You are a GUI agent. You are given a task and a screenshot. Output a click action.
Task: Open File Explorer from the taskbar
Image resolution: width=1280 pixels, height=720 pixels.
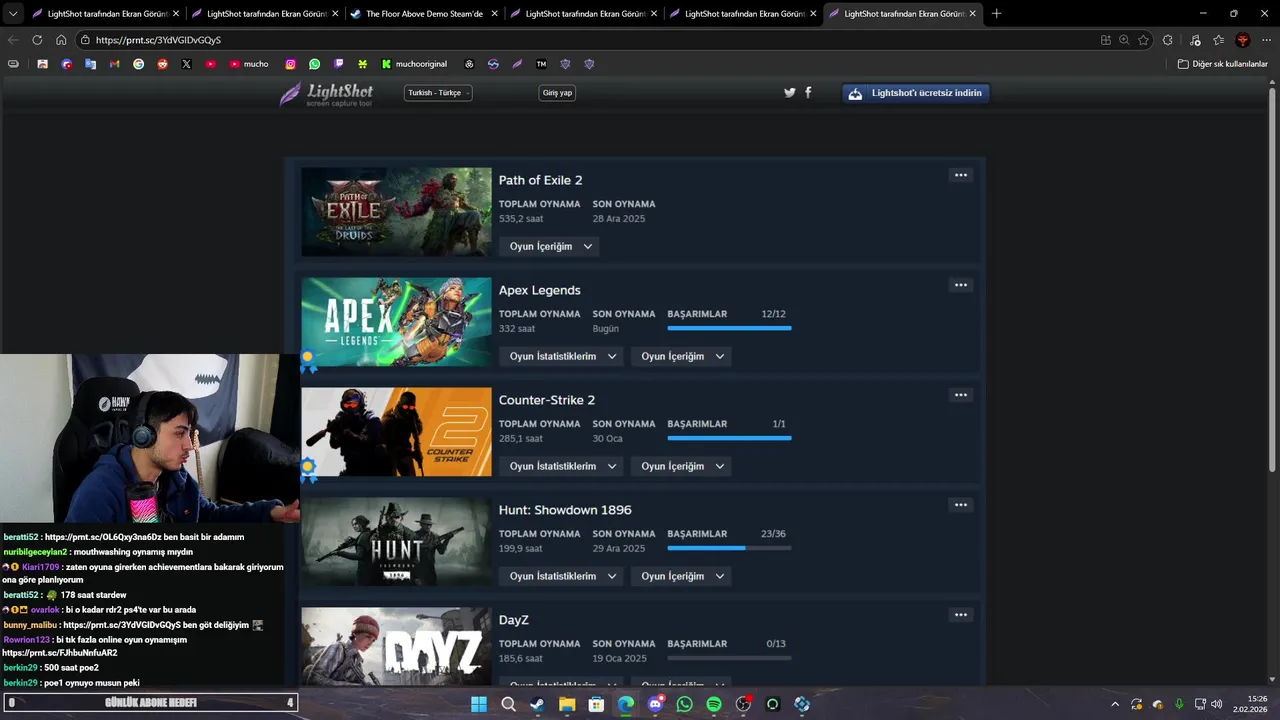tap(567, 704)
